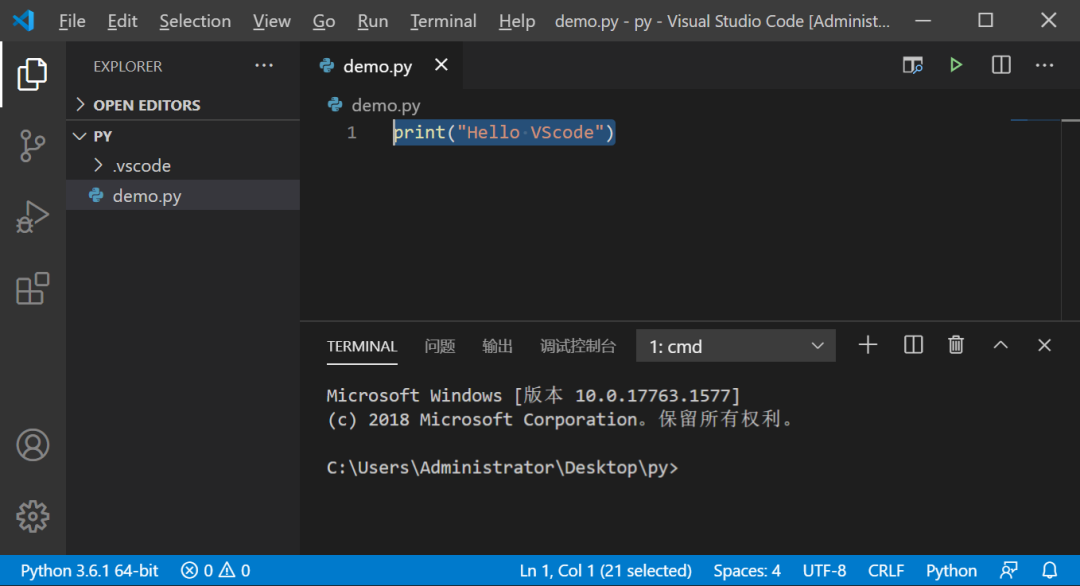Open Manage gear in activity bar
Viewport: 1080px width, 586px height.
pyautogui.click(x=32, y=516)
